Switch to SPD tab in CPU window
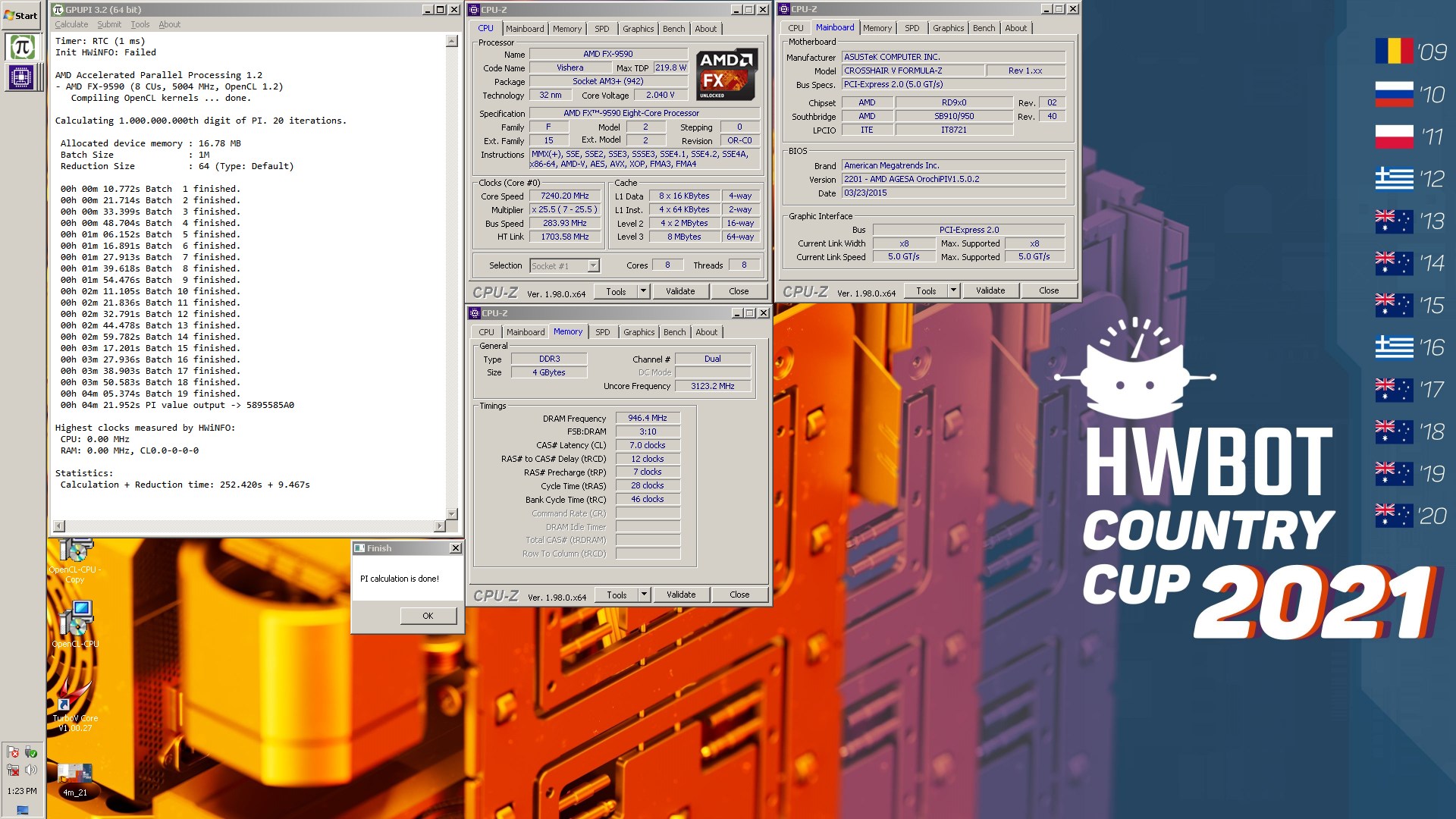 [x=602, y=29]
